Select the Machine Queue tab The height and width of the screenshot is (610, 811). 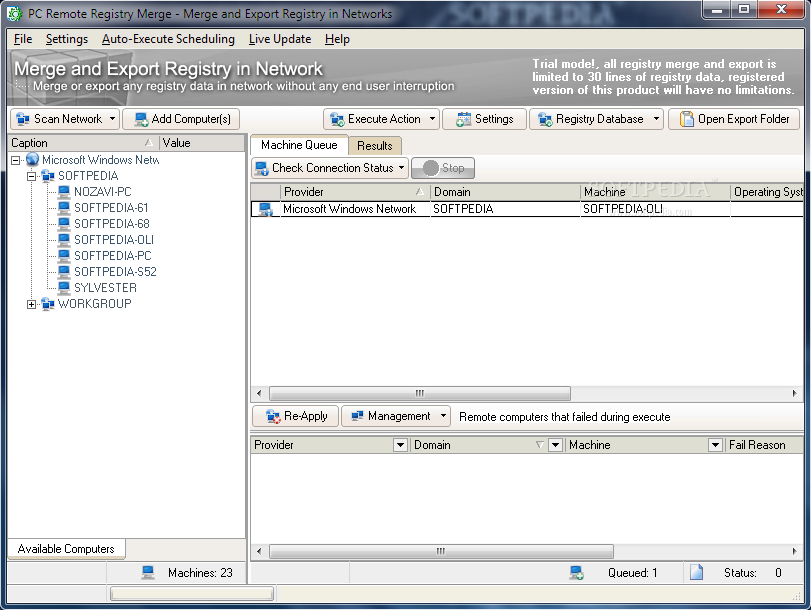[299, 145]
